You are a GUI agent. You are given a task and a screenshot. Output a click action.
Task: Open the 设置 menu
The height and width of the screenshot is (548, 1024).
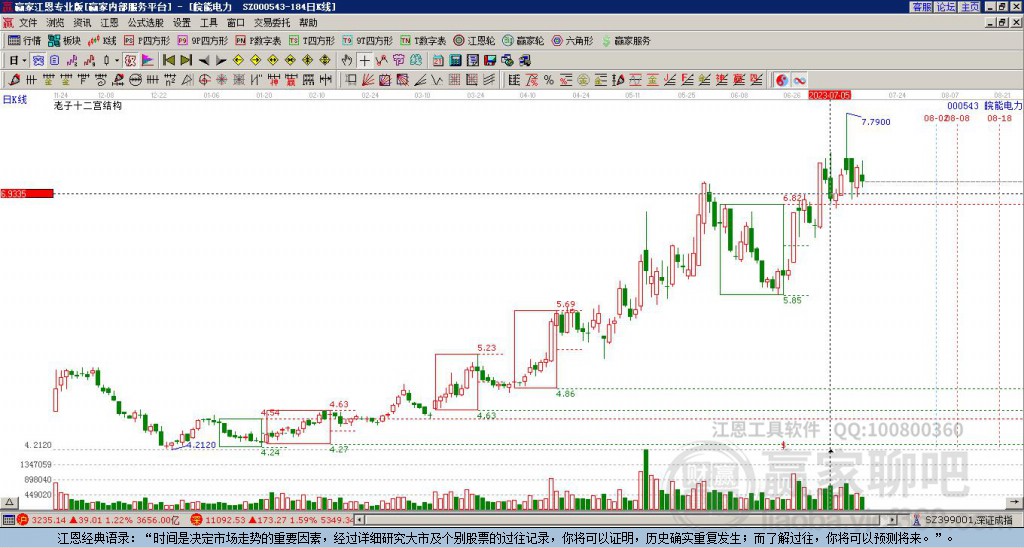tap(182, 23)
